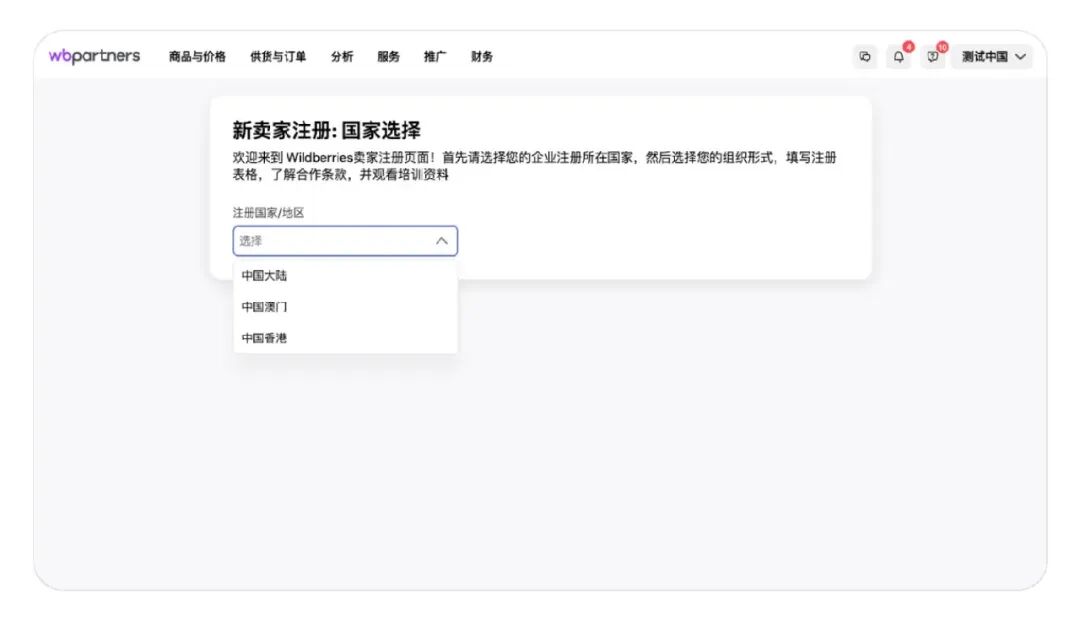The width and height of the screenshot is (1080, 620).
Task: Open the help icon with badge 10
Action: click(932, 58)
